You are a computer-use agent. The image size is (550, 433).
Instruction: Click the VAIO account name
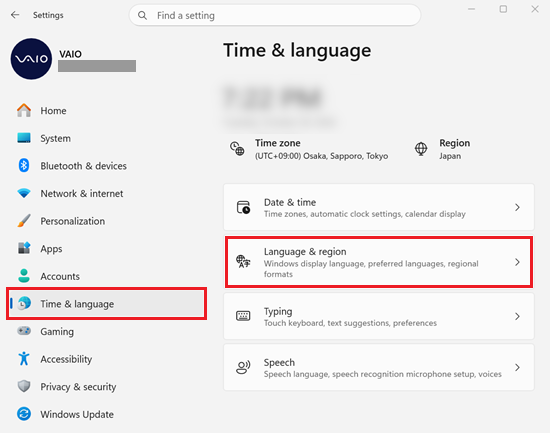coord(71,54)
